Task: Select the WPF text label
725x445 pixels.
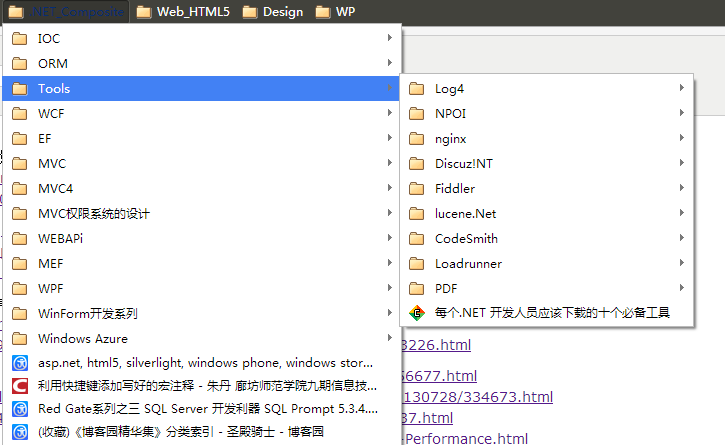Action: 50,289
